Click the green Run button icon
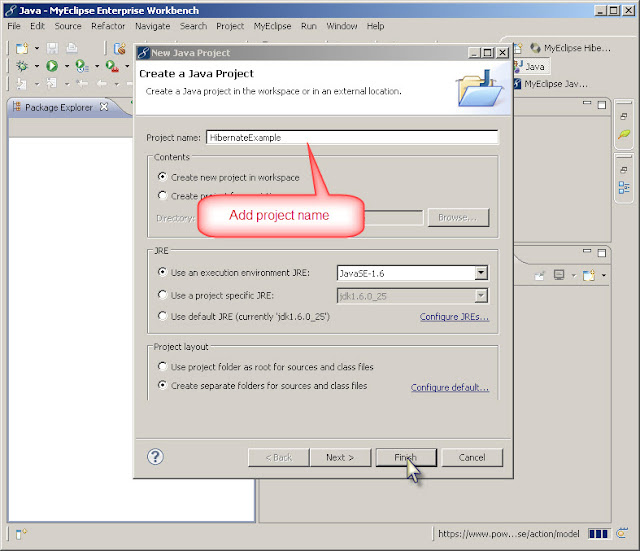This screenshot has width=640, height=551. 52,66
